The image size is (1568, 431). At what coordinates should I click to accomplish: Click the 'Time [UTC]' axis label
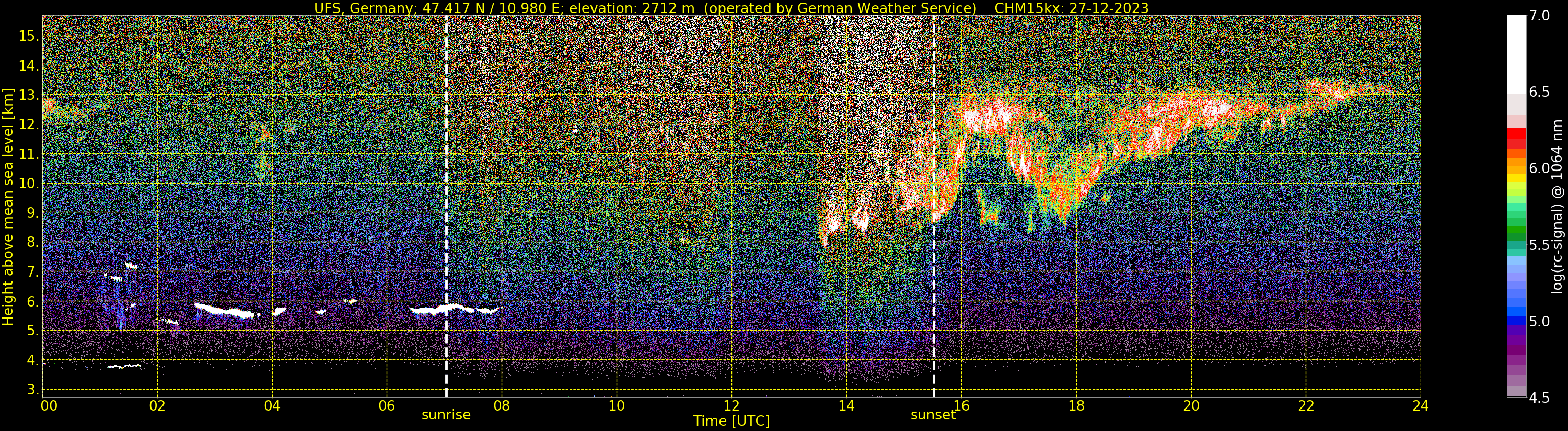[731, 421]
